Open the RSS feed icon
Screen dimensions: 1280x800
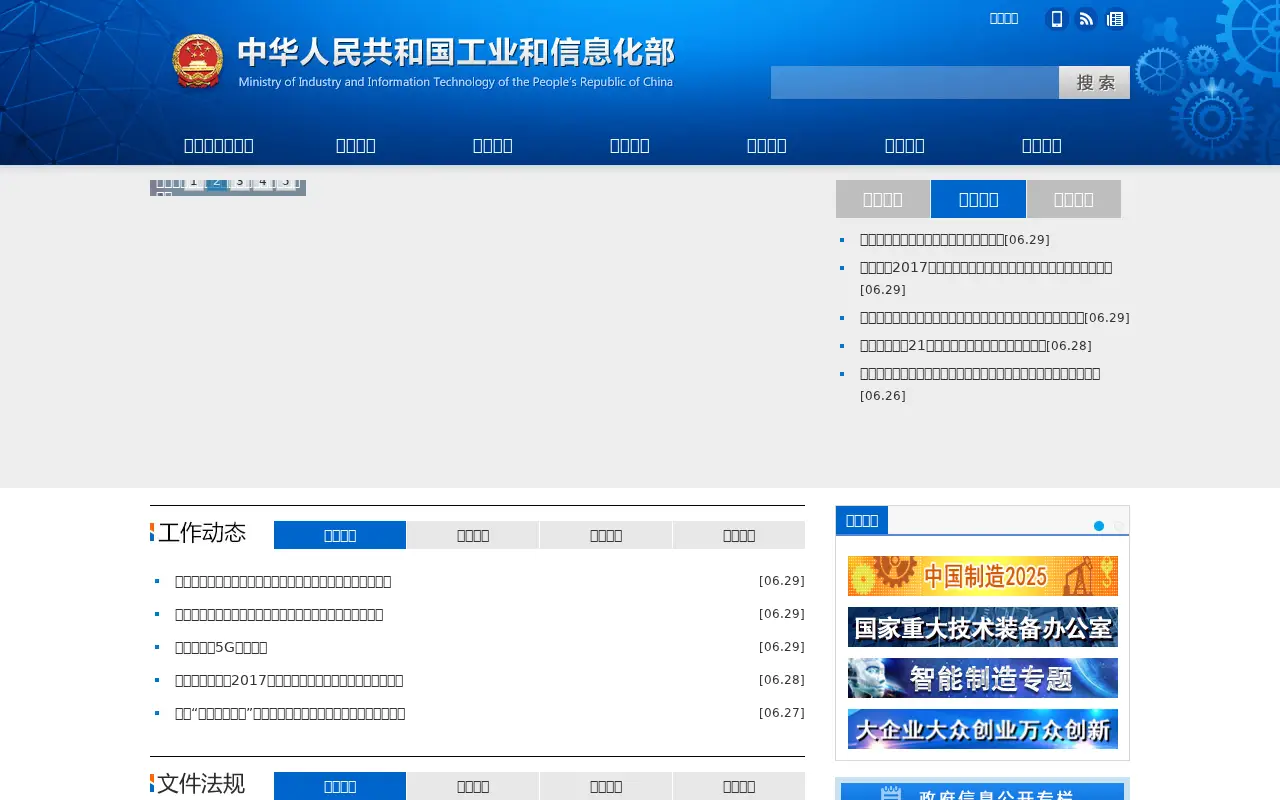1086,19
